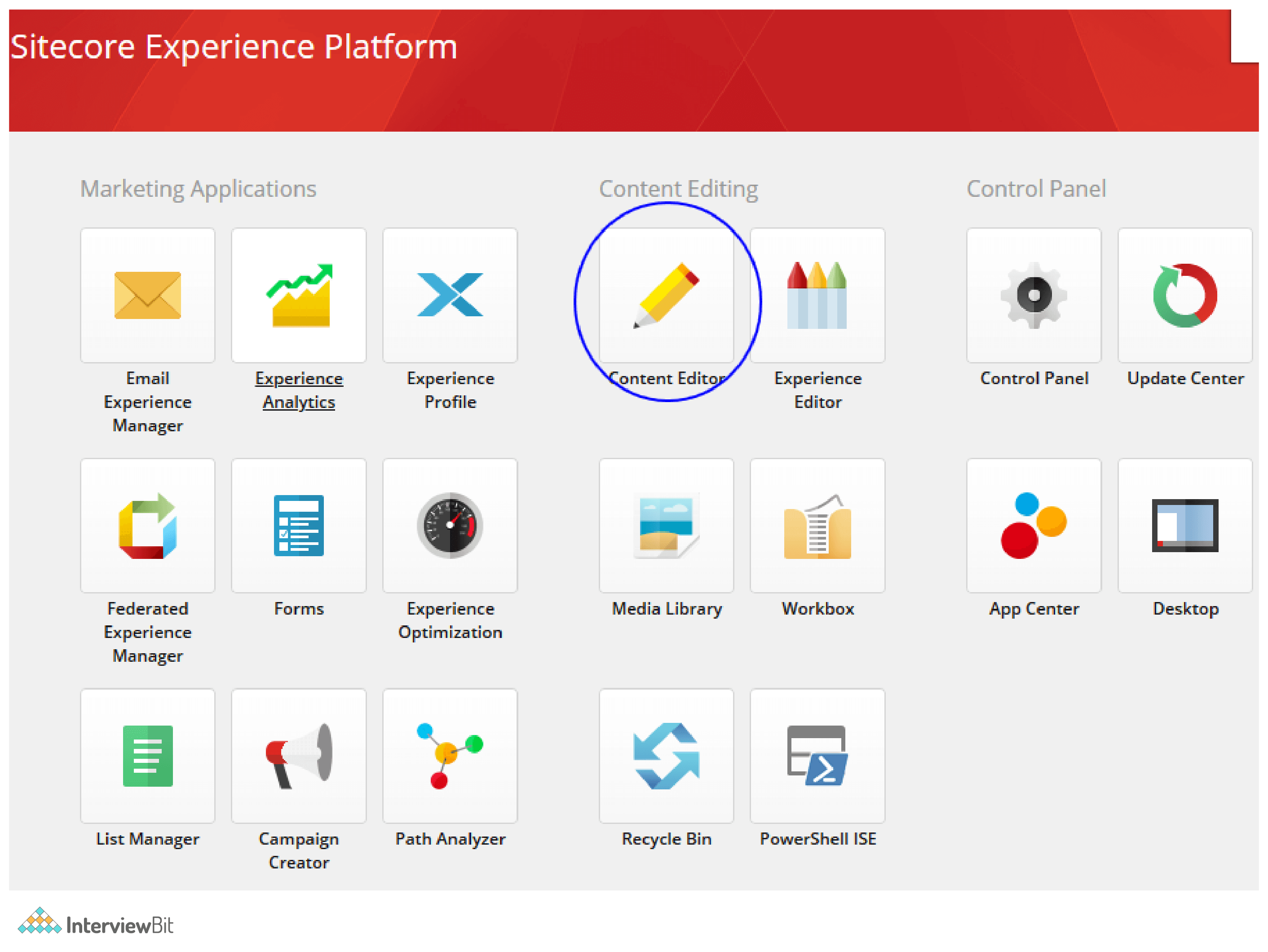Click the Update Center label
The image size is (1268, 952).
tap(1185, 378)
